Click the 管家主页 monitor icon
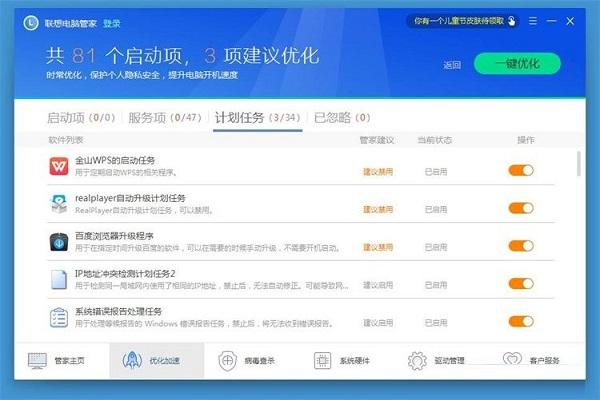The height and width of the screenshot is (400, 600). pos(37,361)
